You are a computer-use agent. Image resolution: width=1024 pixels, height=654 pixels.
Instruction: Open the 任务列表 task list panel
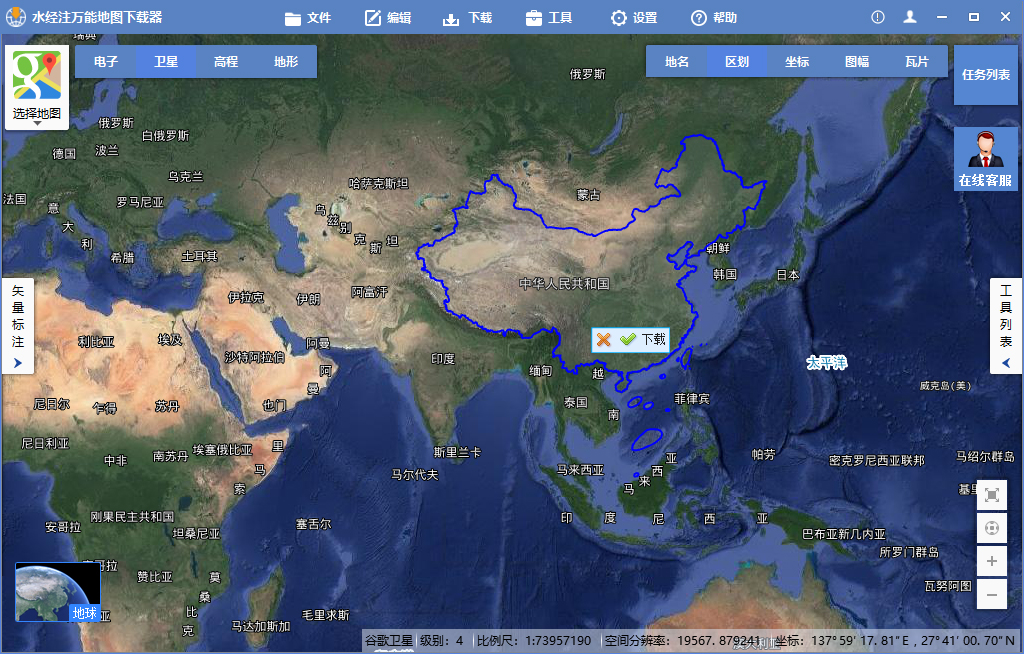985,75
